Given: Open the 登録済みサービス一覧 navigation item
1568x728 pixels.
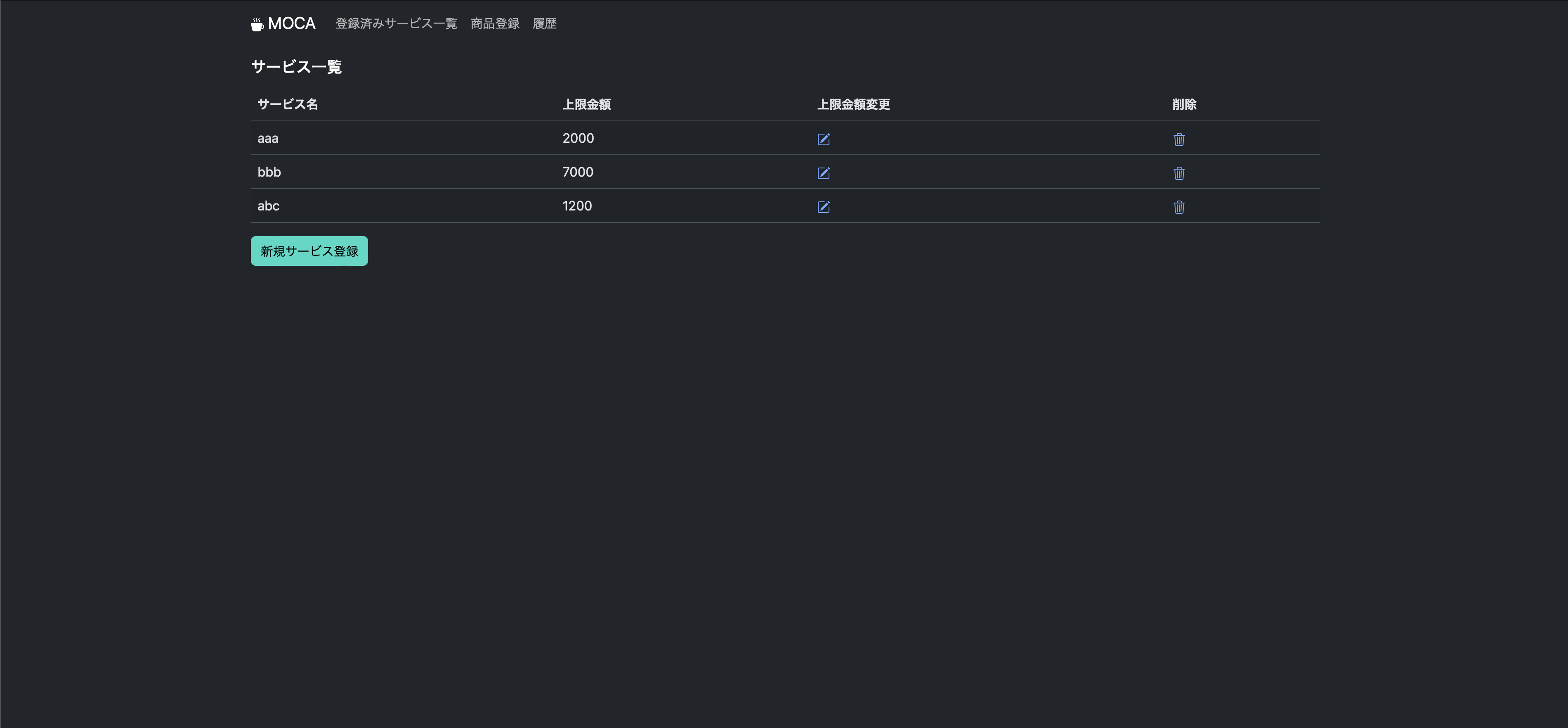Looking at the screenshot, I should point(396,24).
